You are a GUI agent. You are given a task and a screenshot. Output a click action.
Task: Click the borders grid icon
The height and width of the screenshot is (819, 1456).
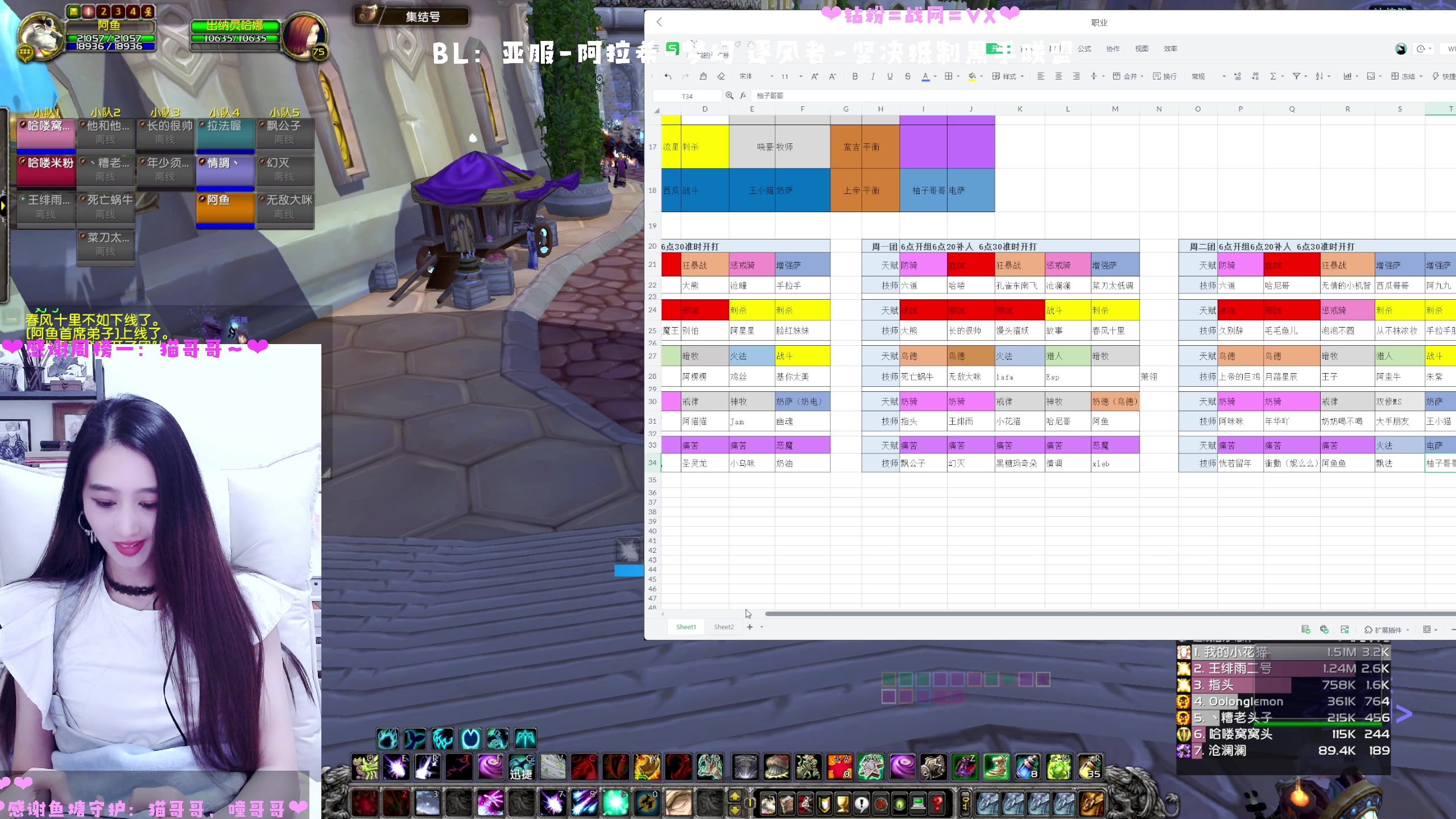pyautogui.click(x=948, y=76)
